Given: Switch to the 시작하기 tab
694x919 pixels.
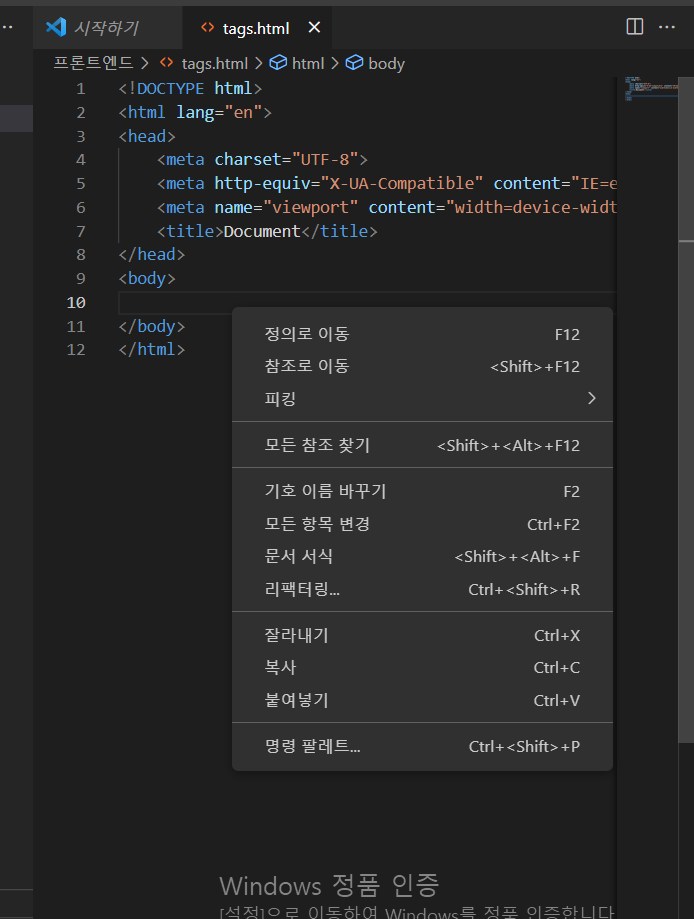Looking at the screenshot, I should click(107, 27).
